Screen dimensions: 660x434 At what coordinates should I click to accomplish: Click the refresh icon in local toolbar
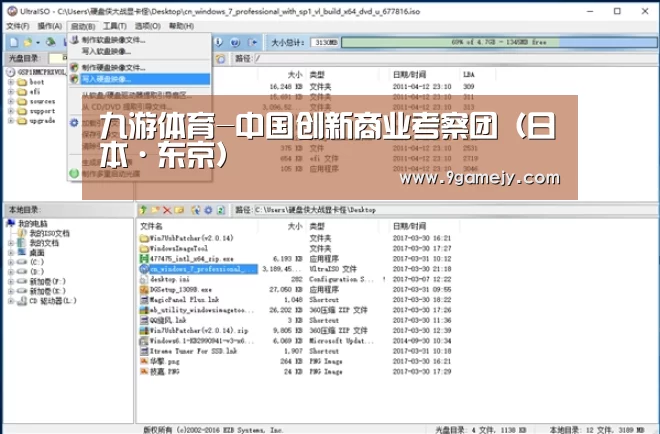[221, 210]
